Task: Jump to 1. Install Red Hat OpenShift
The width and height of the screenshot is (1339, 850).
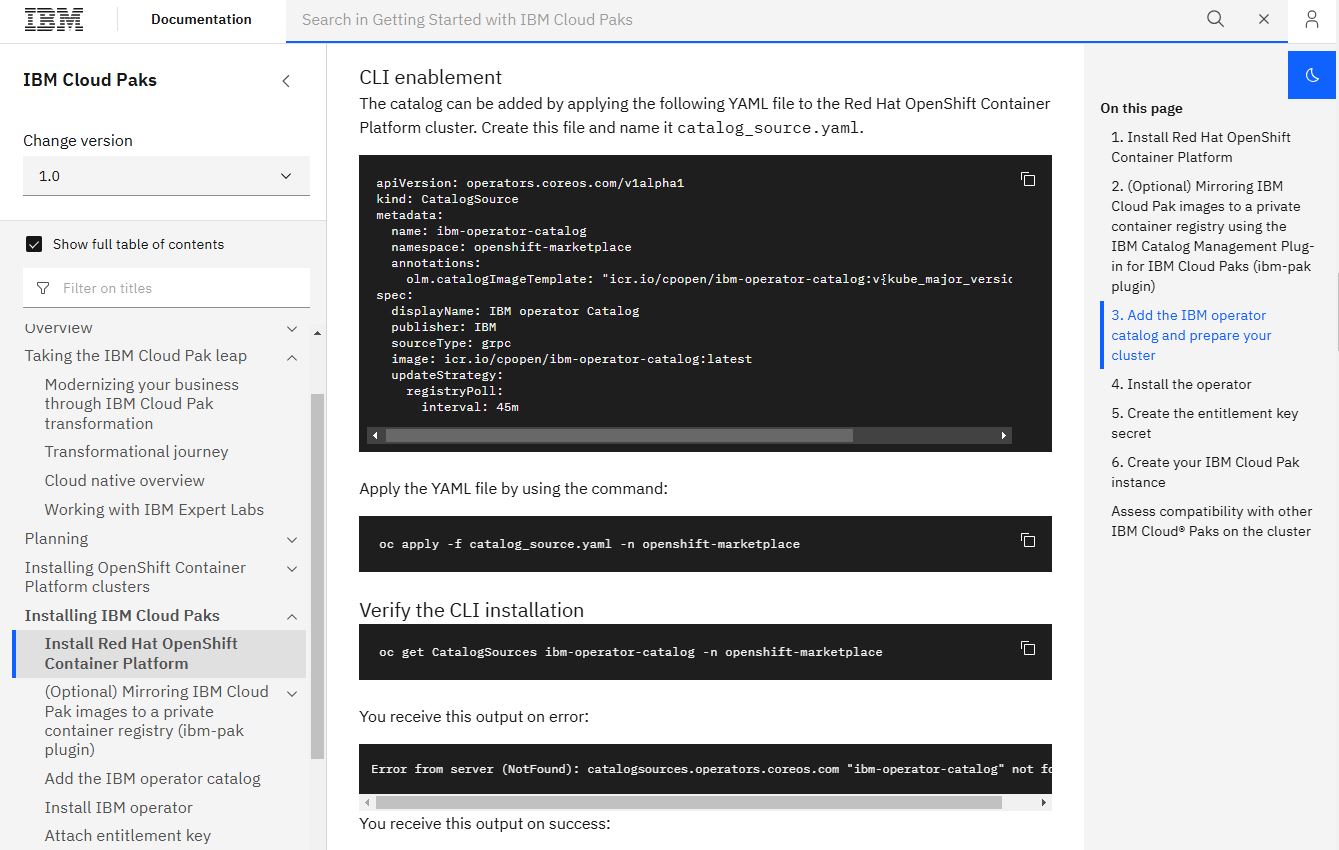Action: pos(1201,147)
